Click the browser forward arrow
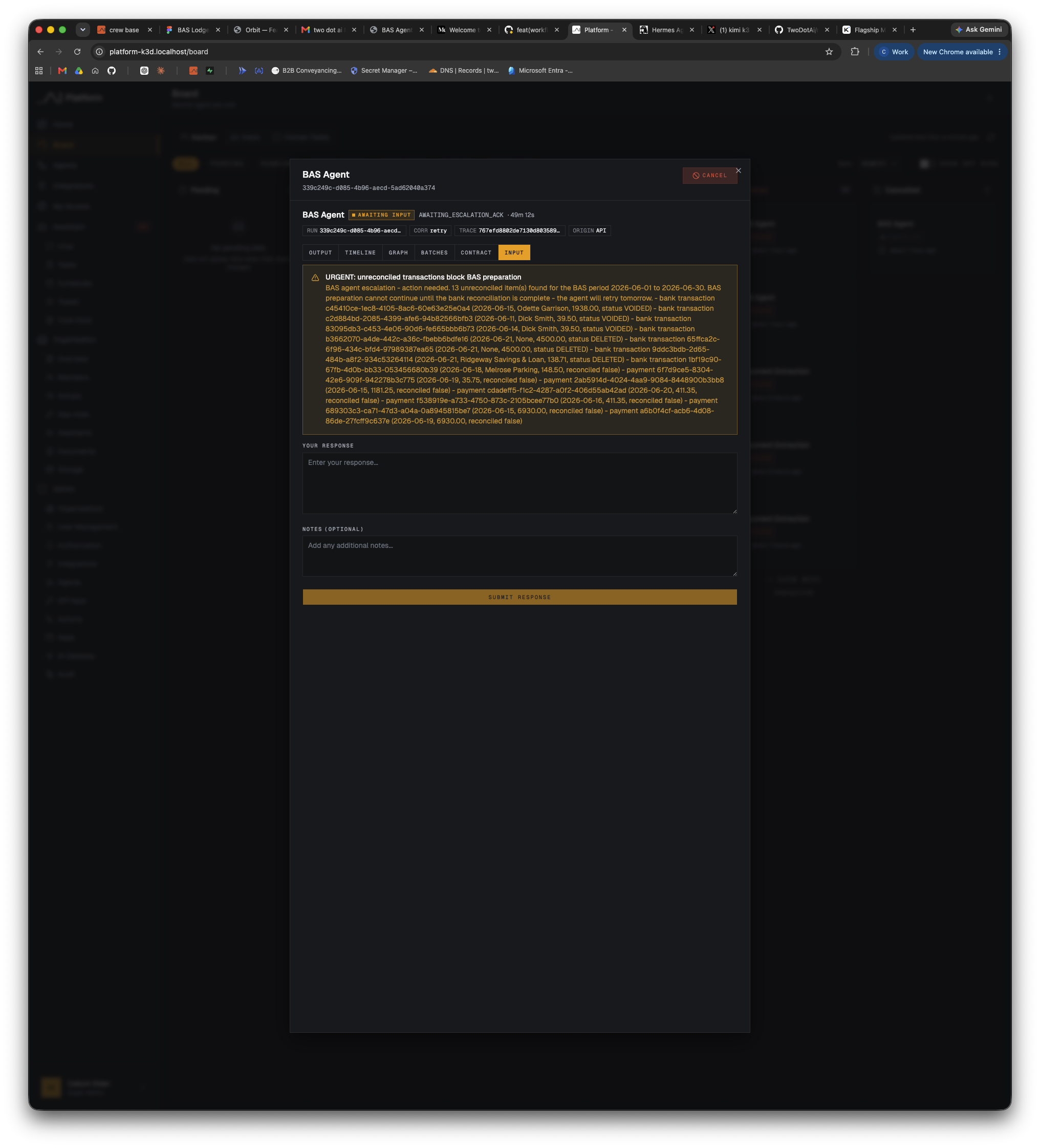Viewport: 1040px width, 1148px height. click(x=59, y=52)
